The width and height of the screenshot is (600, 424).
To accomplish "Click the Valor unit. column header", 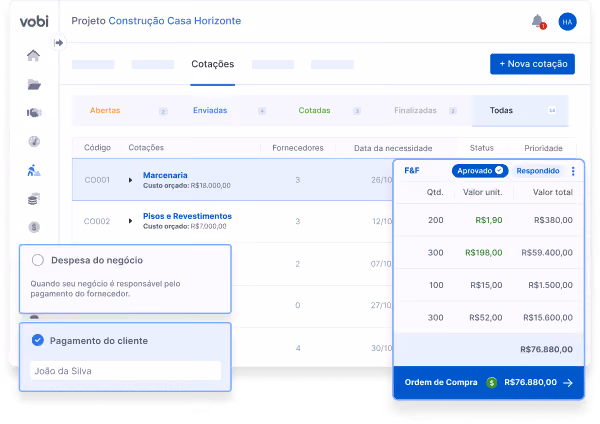I will 482,192.
